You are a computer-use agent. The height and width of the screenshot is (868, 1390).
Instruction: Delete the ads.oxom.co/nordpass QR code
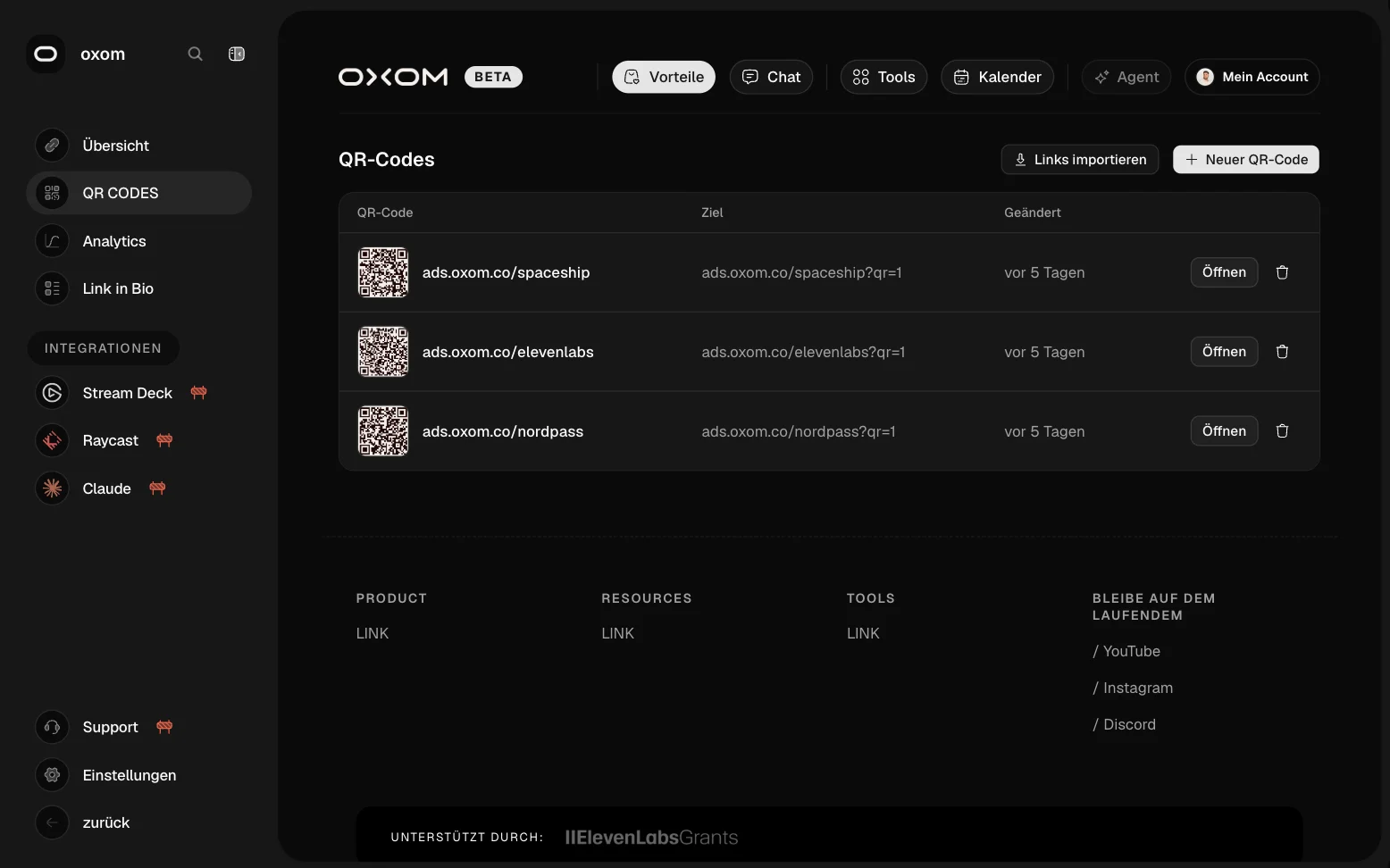tap(1282, 431)
